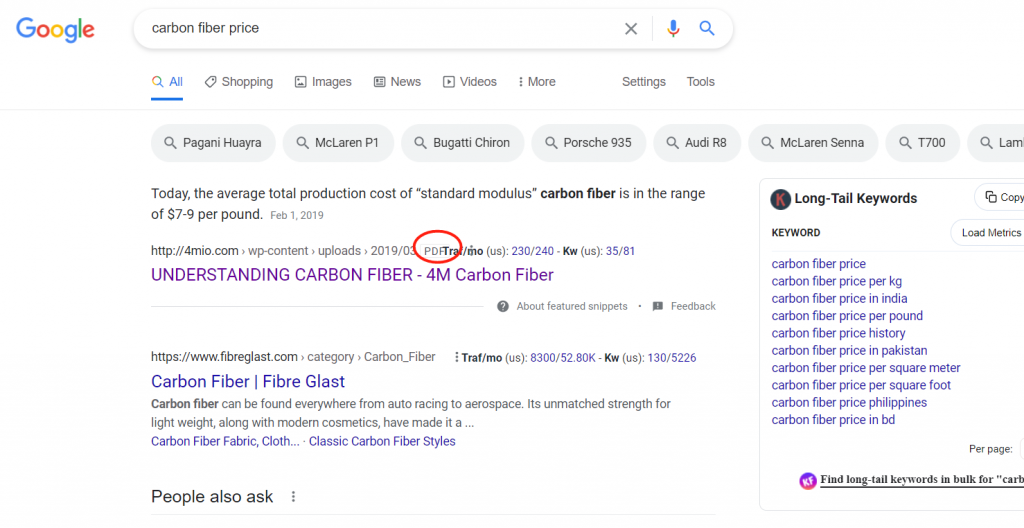The width and height of the screenshot is (1024, 528).
Task: Click the Google logo
Action: click(x=56, y=29)
